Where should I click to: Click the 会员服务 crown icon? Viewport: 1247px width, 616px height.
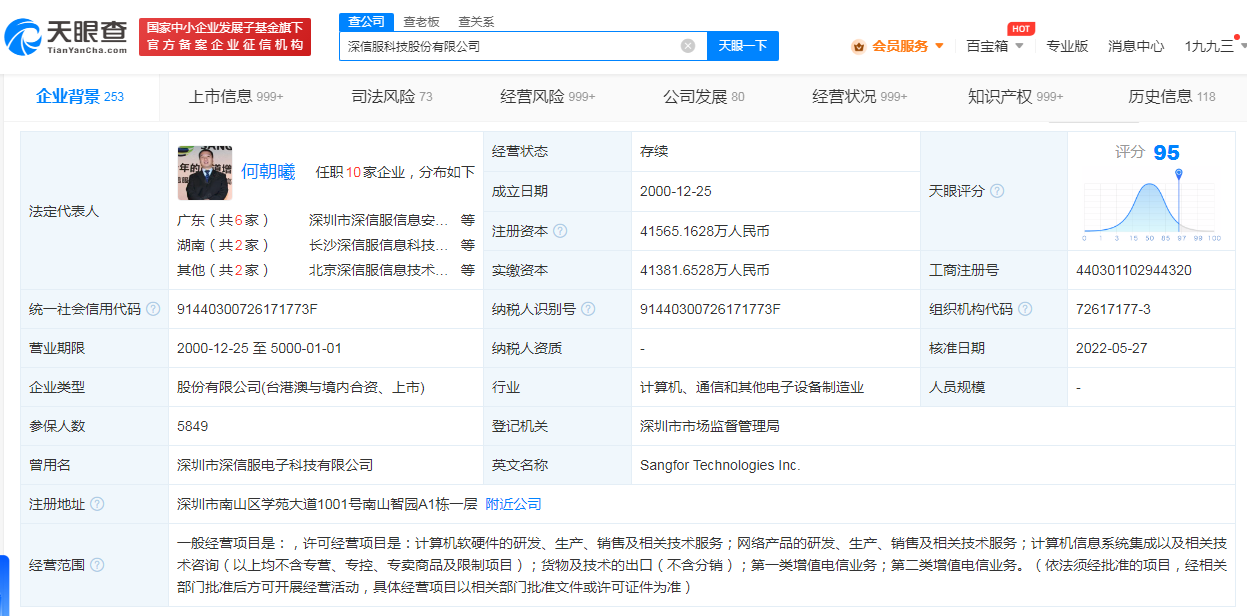pos(858,46)
